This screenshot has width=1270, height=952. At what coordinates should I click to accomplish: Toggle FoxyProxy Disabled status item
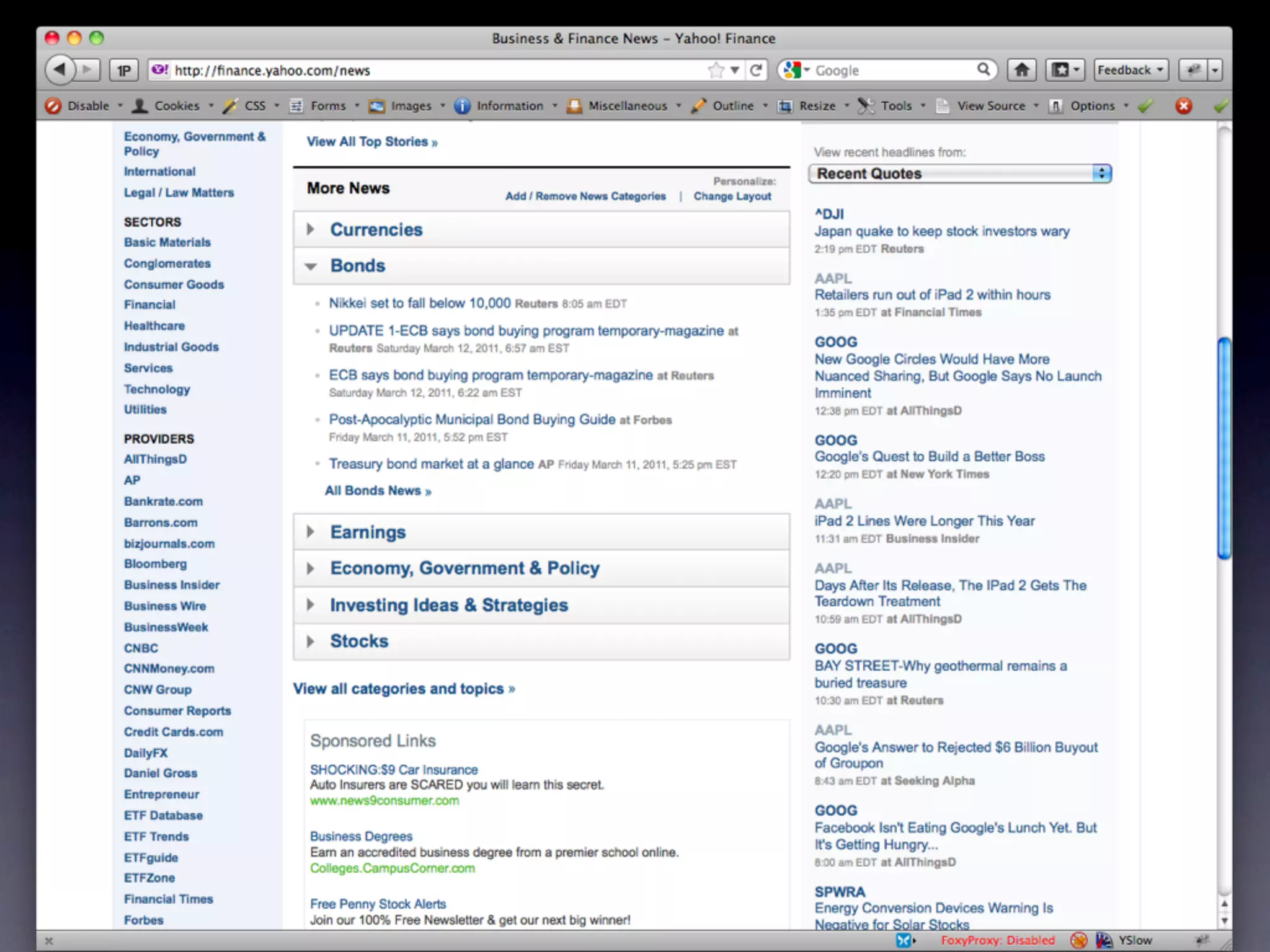point(997,940)
